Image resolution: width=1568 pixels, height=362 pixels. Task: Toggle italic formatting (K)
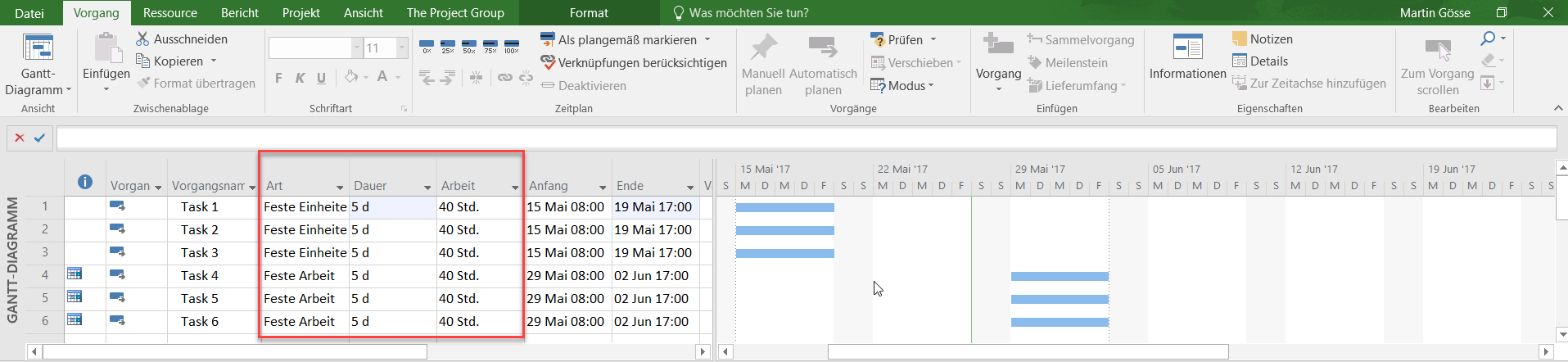[x=300, y=78]
